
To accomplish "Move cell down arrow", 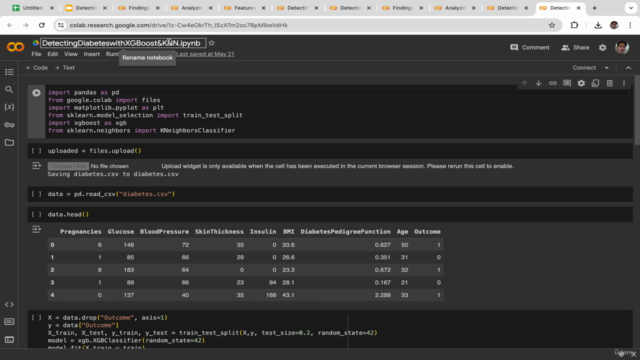I will 538,83.
